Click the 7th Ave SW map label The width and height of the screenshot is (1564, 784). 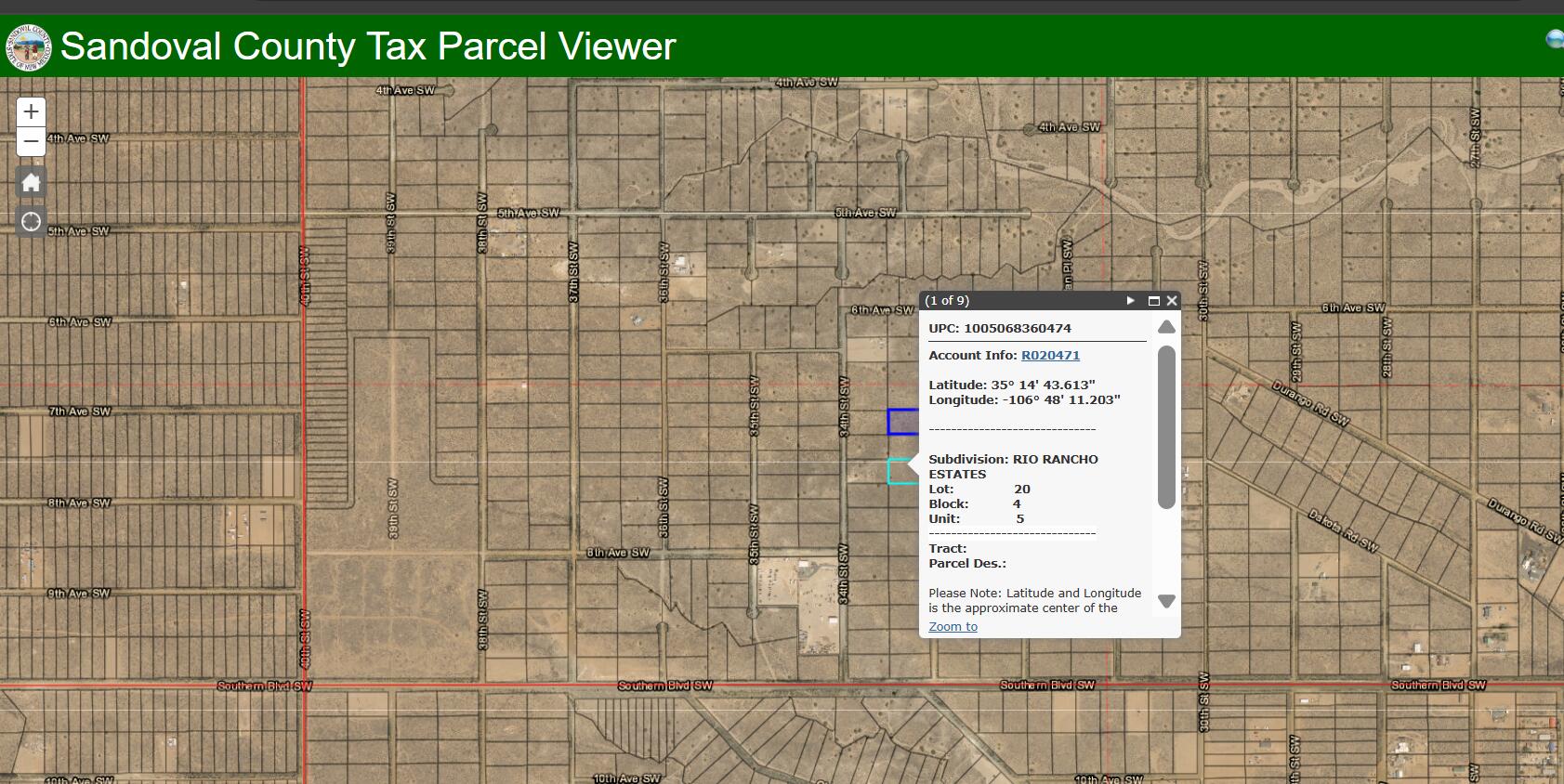[x=80, y=411]
